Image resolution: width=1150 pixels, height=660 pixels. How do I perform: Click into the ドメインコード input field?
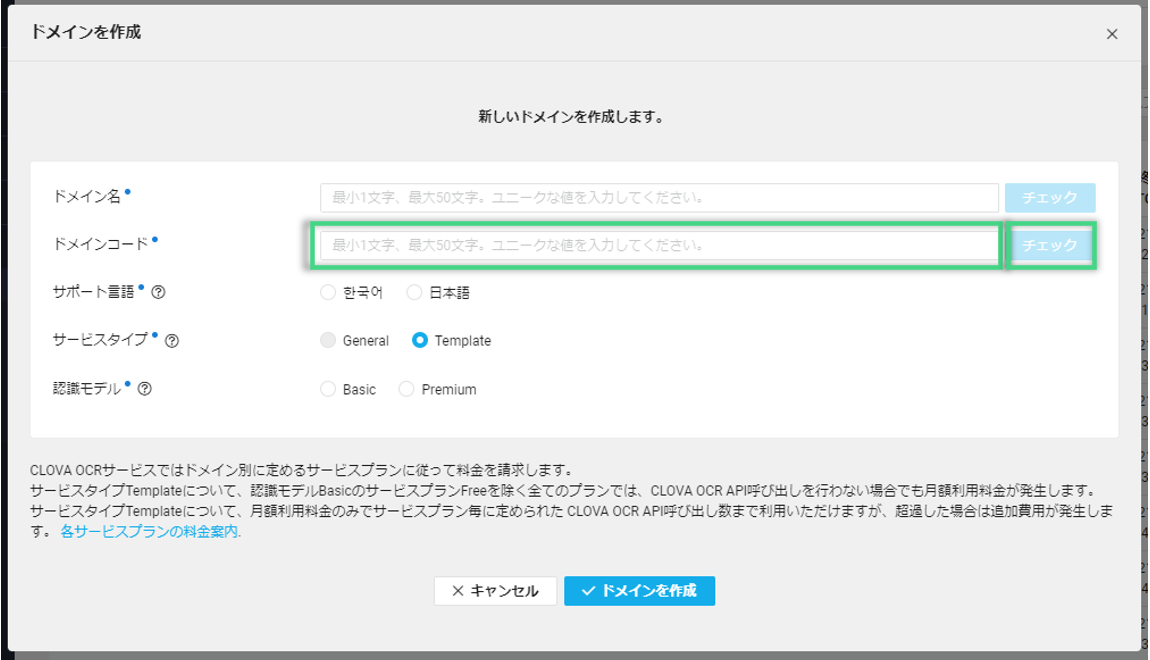(x=658, y=245)
